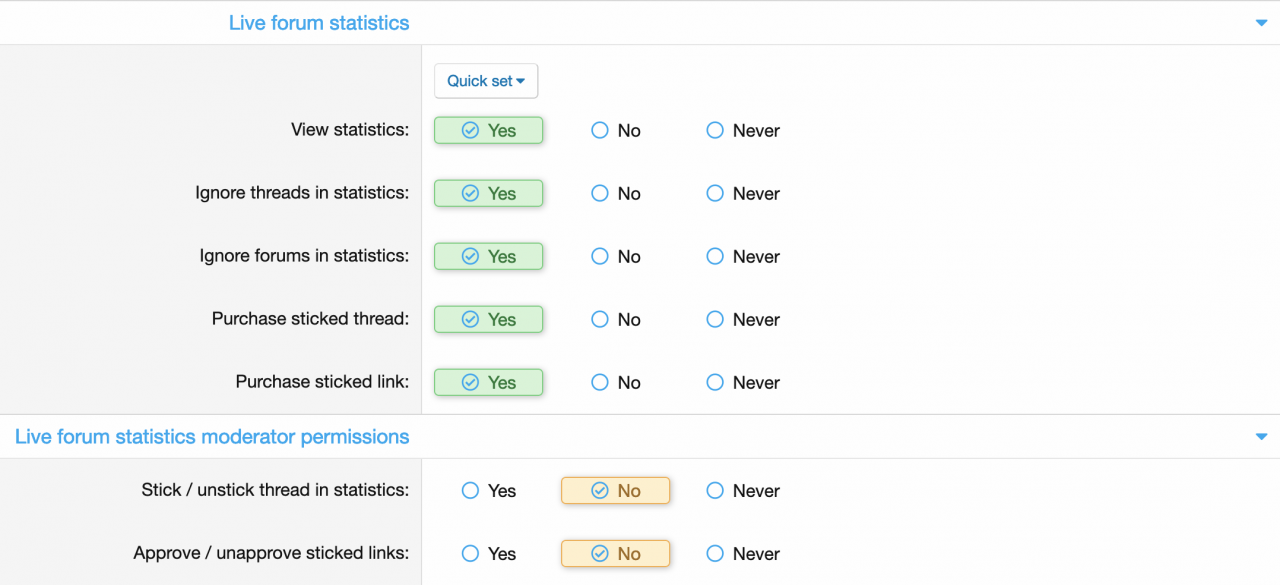Select Yes for View statistics
This screenshot has width=1280, height=585.
point(488,131)
